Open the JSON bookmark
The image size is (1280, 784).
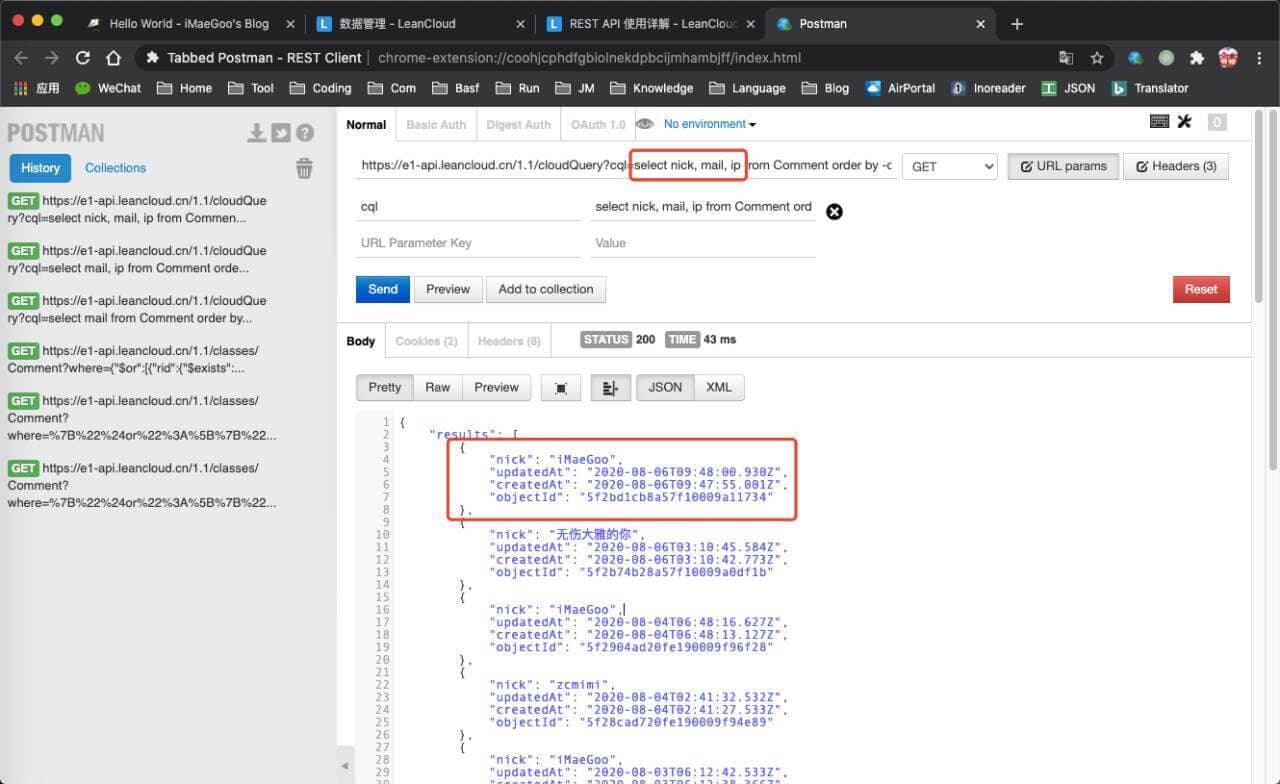click(x=1068, y=88)
